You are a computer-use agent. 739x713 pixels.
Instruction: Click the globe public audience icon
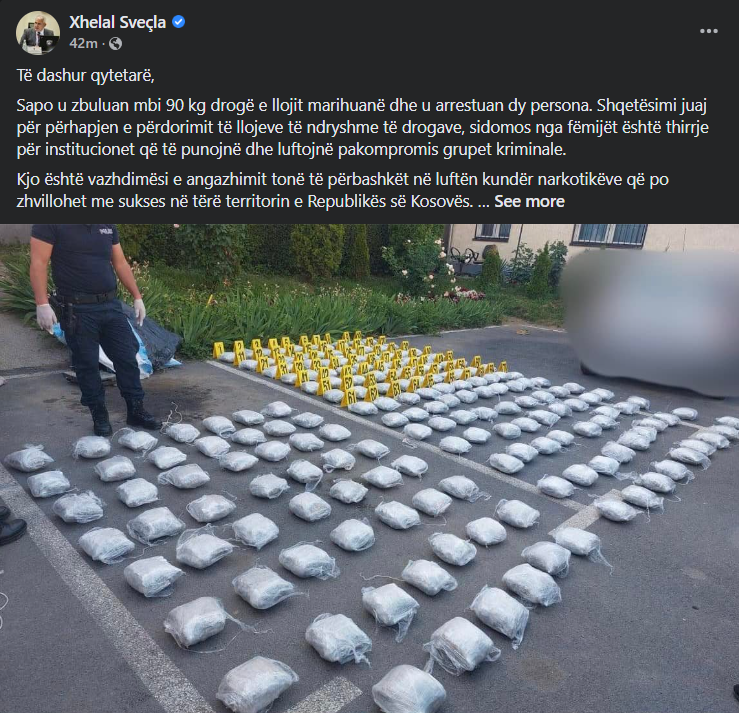(x=115, y=44)
